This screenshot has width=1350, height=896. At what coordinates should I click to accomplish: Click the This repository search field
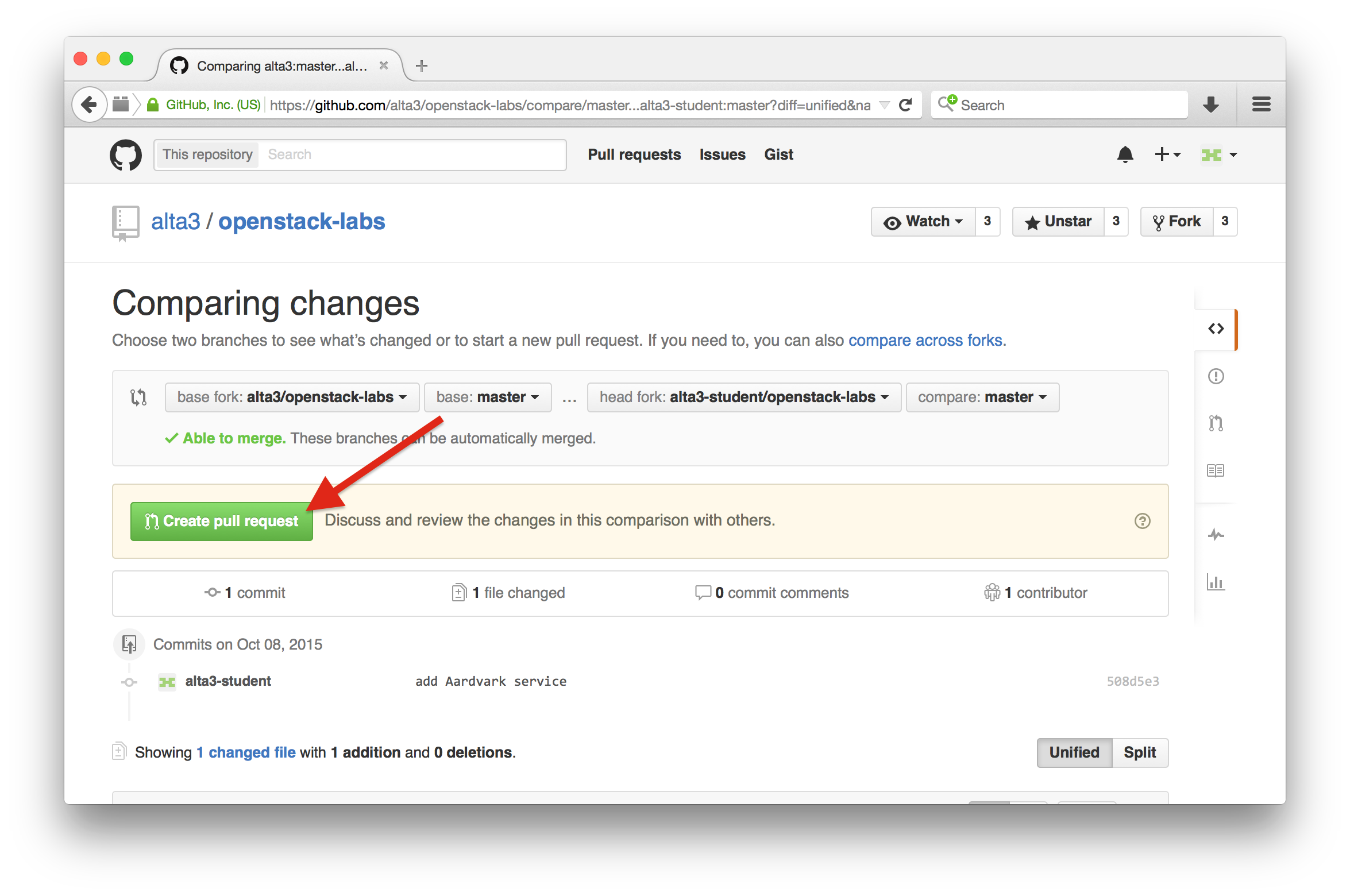click(411, 155)
